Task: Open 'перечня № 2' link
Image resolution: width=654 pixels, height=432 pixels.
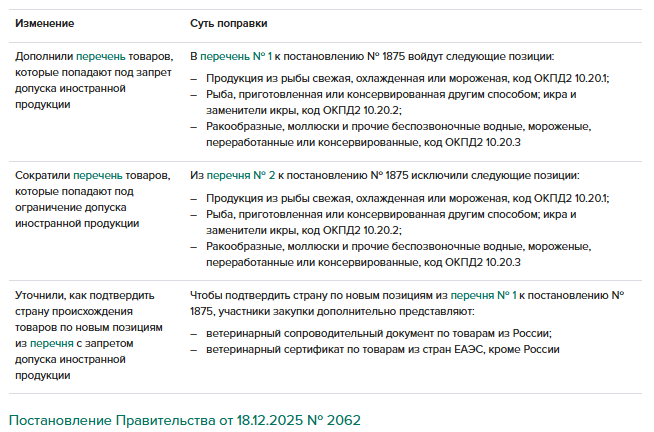Action: 241,176
